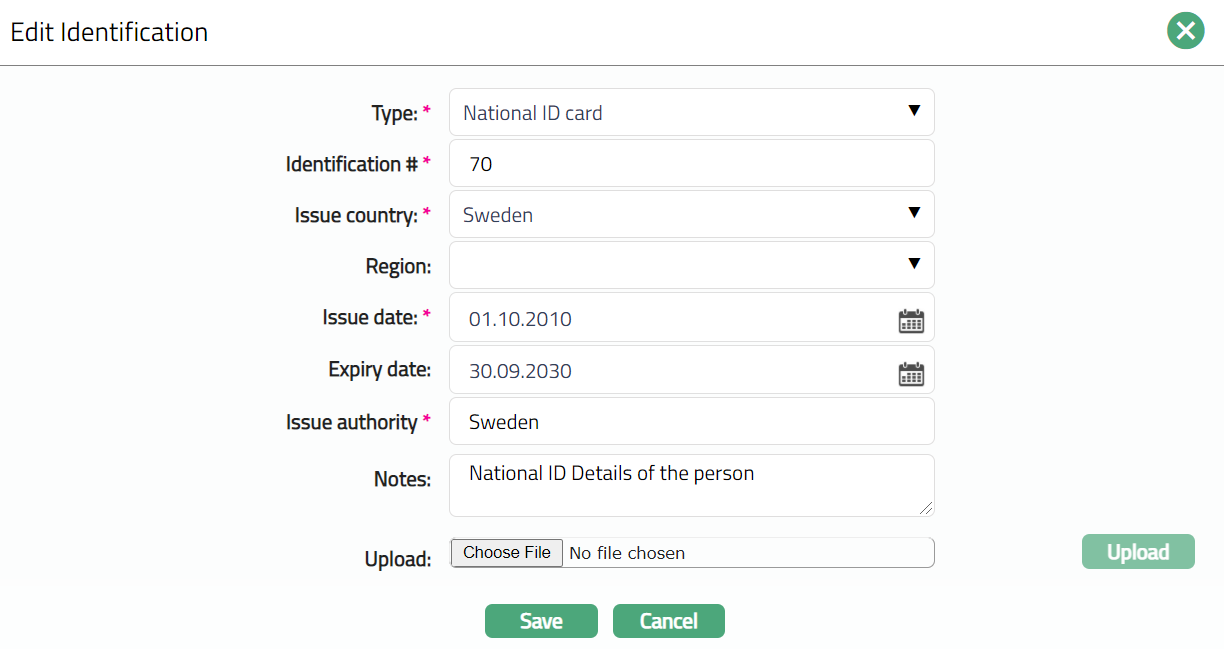This screenshot has width=1224, height=649.
Task: Click the Edit Identification title
Action: tap(109, 32)
